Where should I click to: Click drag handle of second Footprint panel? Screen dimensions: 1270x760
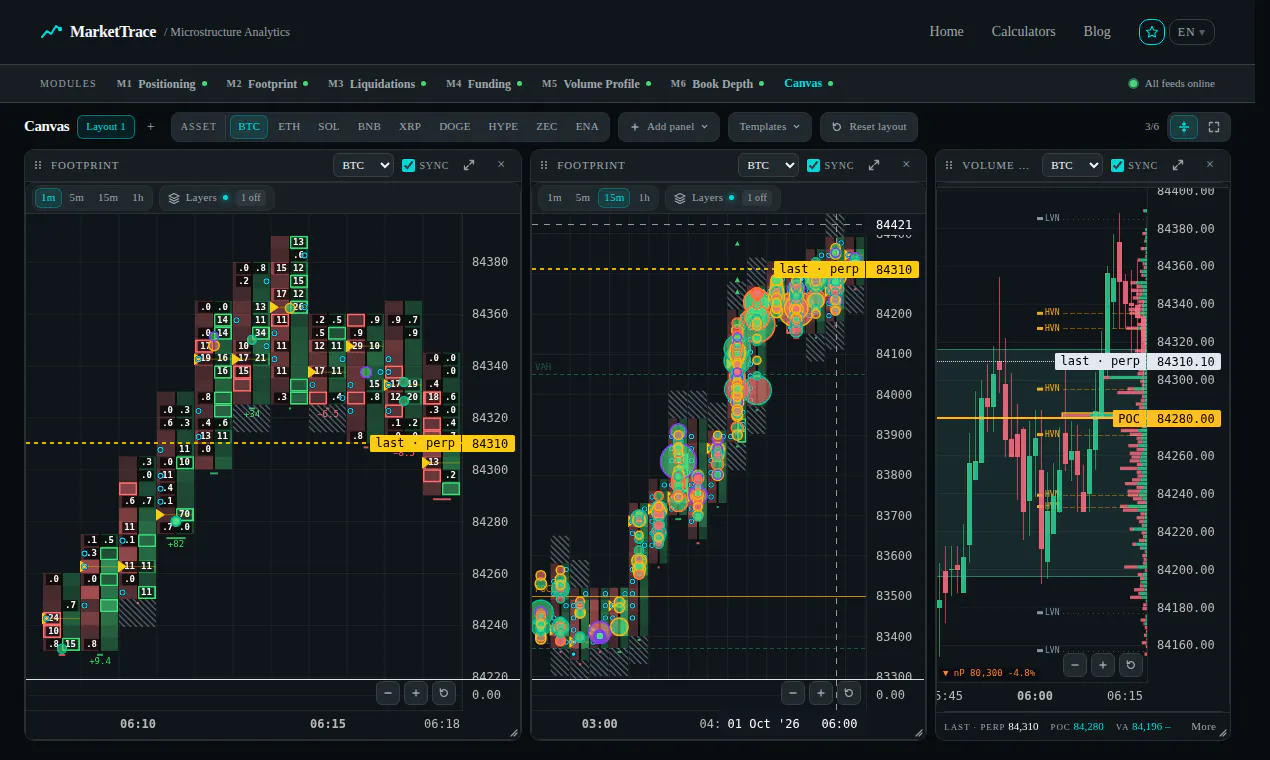544,166
